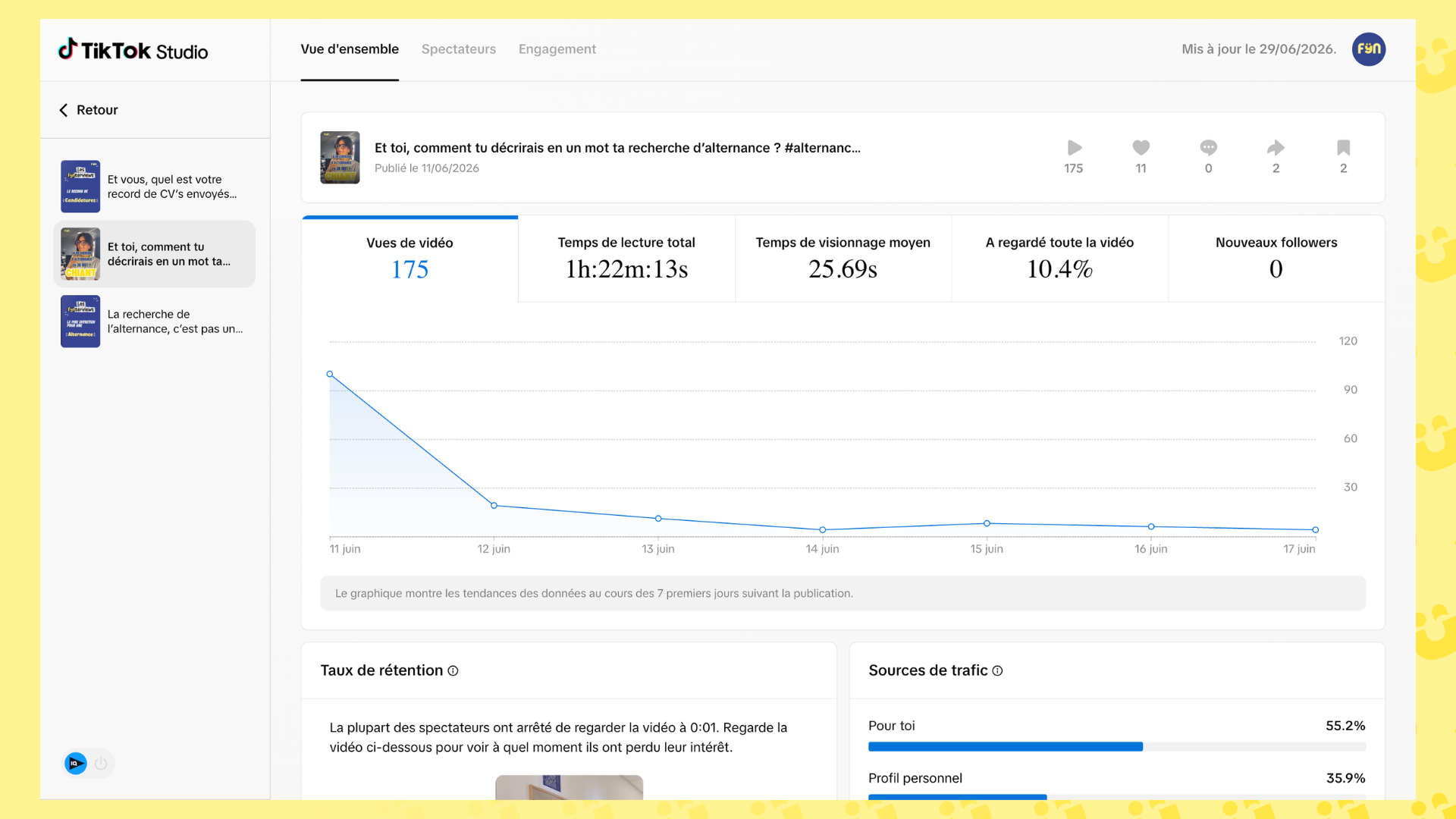The width and height of the screenshot is (1456, 819).
Task: Click the 'Publié le 11/06/2026' date
Action: 427,168
